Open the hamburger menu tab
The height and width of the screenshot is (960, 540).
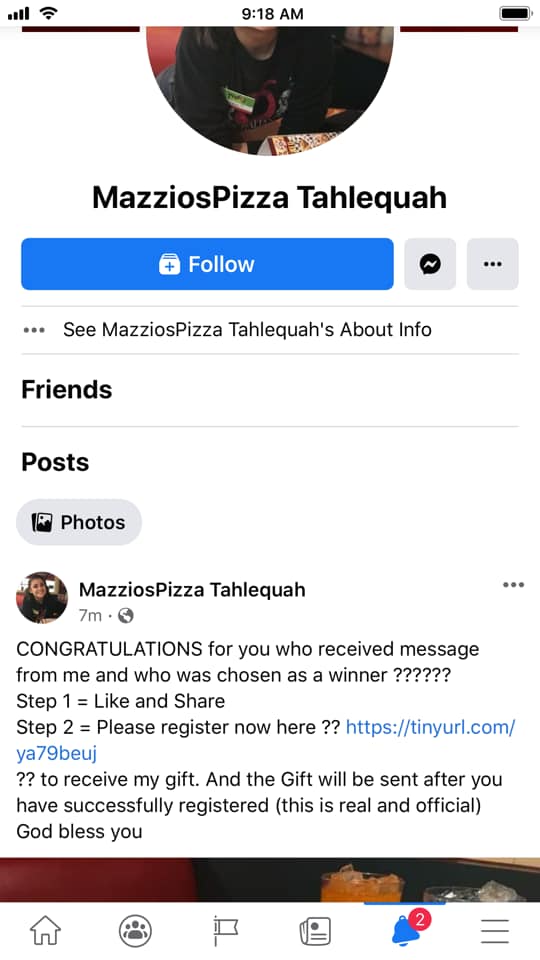495,931
